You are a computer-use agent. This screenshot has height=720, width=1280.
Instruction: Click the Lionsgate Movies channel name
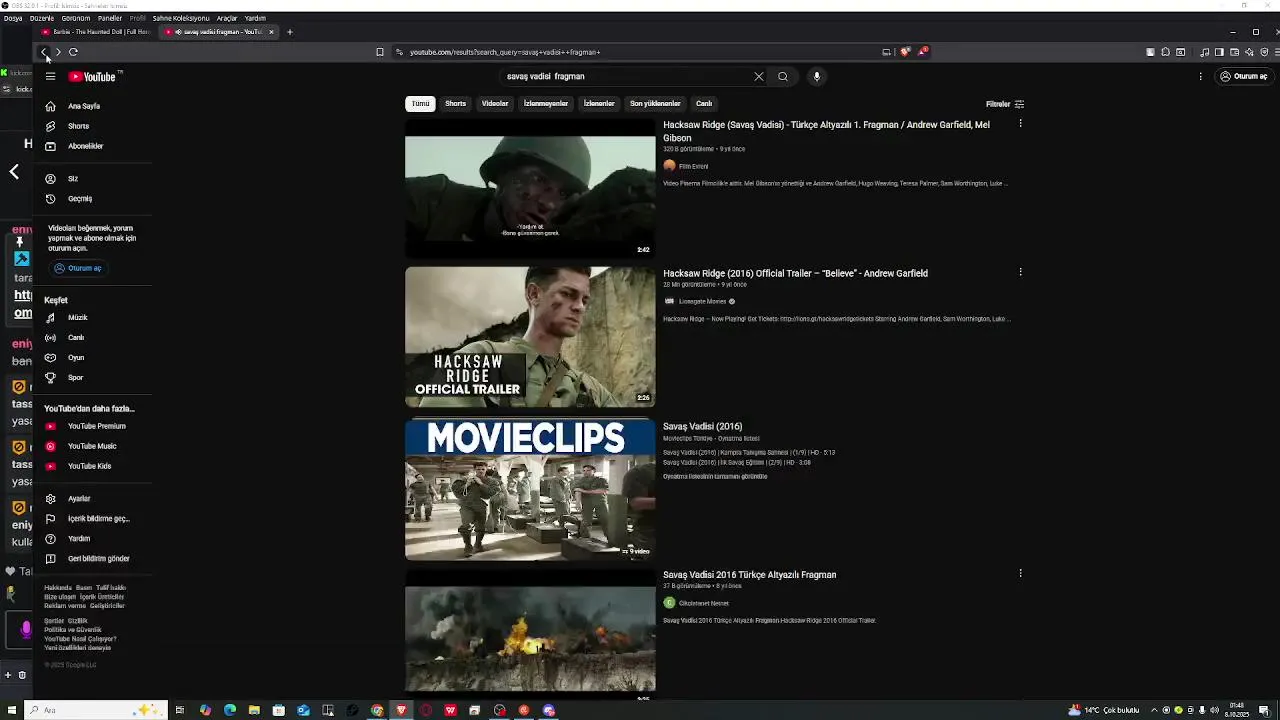702,301
